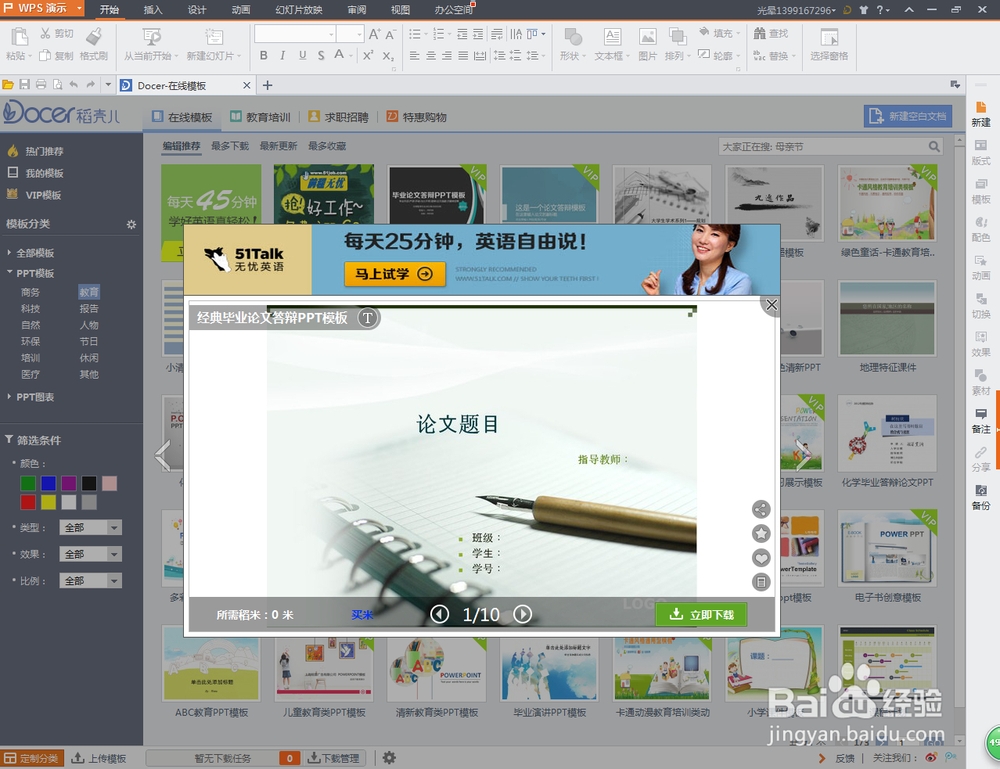Viewport: 1000px width, 769px height.
Task: Click the Strikethrough S icon
Action: 321,55
